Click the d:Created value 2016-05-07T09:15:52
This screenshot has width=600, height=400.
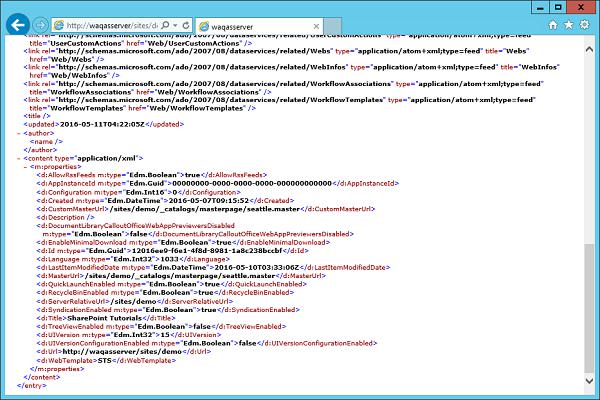coord(209,201)
